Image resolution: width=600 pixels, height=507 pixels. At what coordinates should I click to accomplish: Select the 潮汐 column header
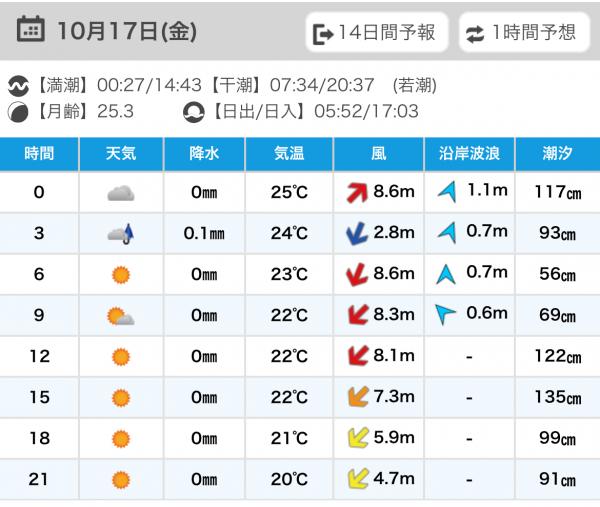point(558,154)
